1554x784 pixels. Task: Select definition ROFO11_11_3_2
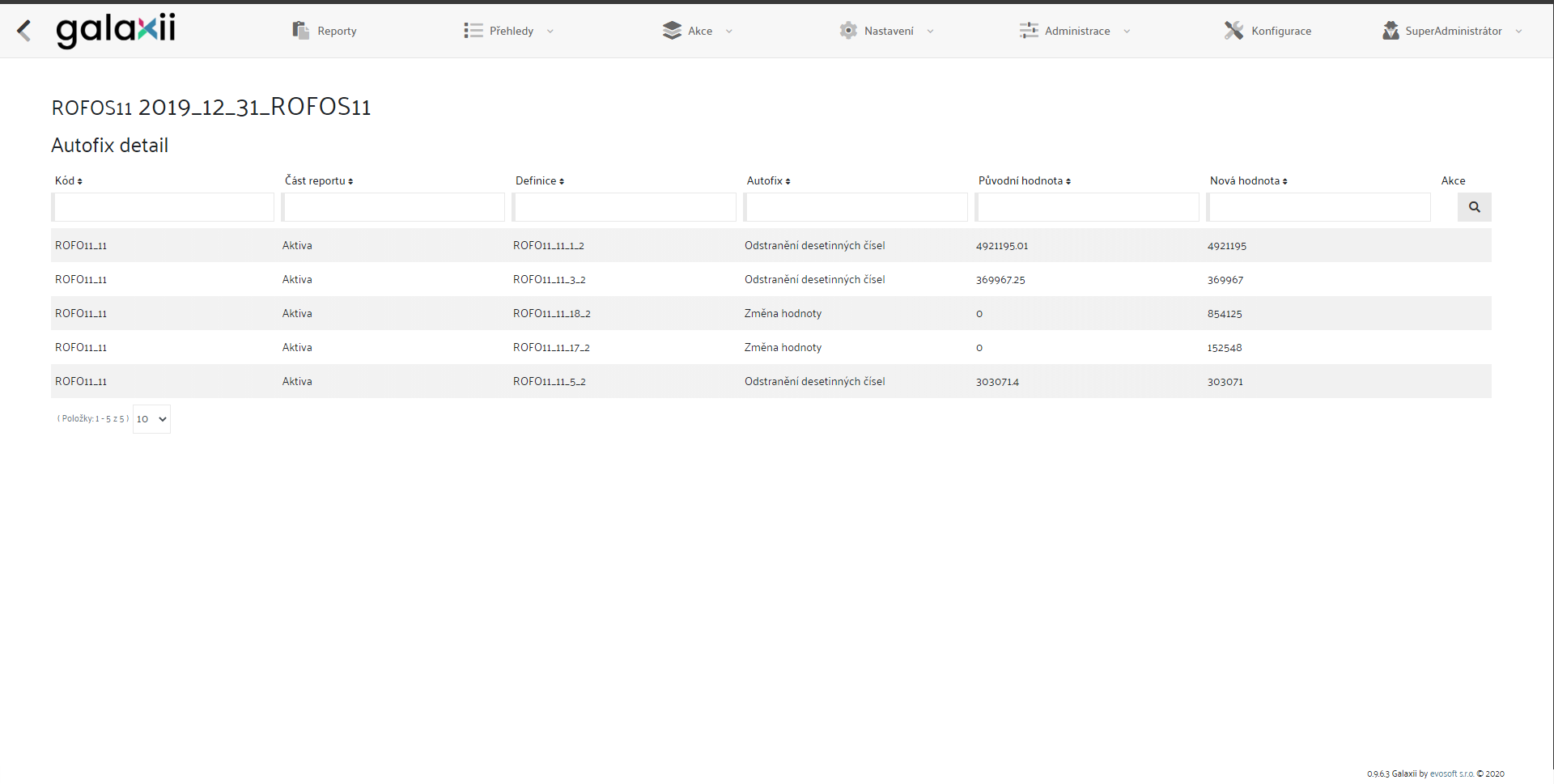point(550,280)
